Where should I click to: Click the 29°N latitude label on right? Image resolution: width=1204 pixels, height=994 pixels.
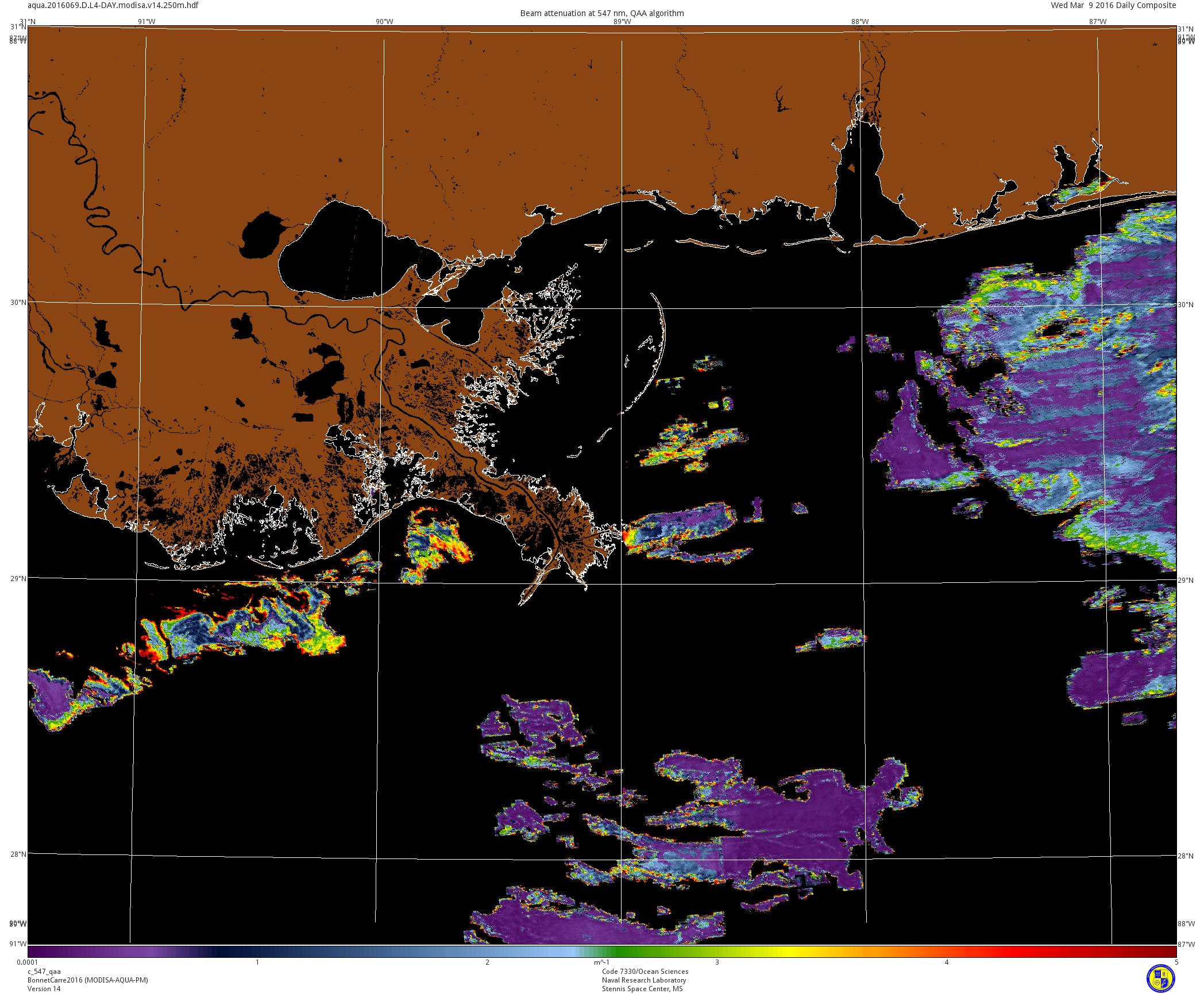(x=1186, y=581)
